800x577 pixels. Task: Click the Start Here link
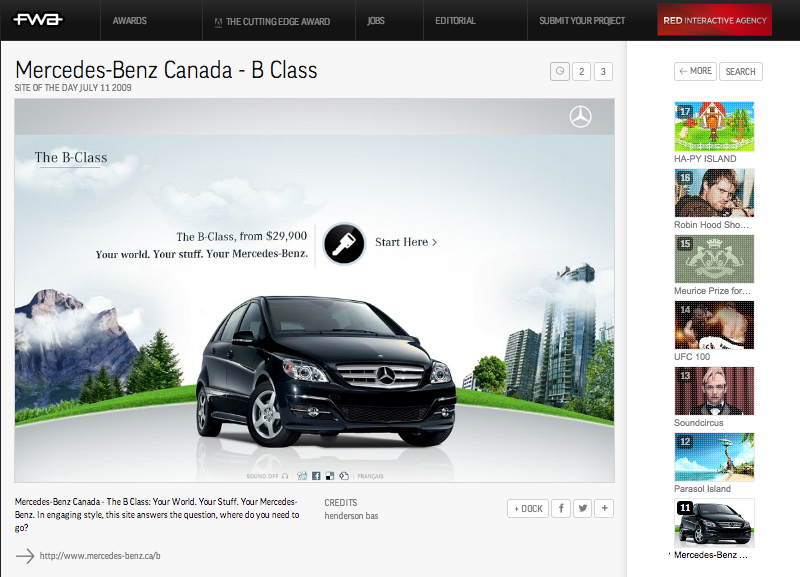405,242
